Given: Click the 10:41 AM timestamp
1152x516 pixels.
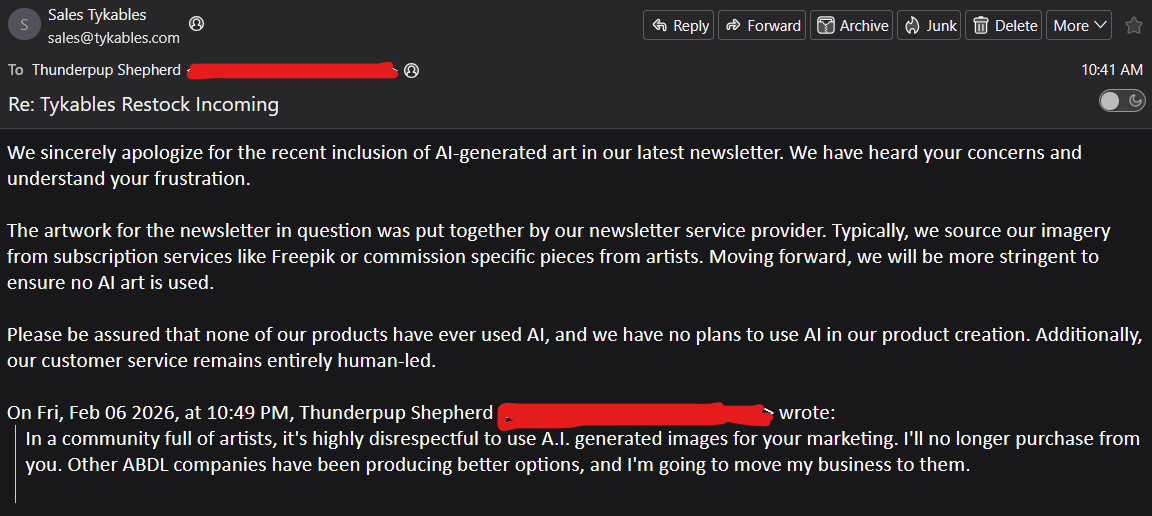Looking at the screenshot, I should coord(1111,70).
